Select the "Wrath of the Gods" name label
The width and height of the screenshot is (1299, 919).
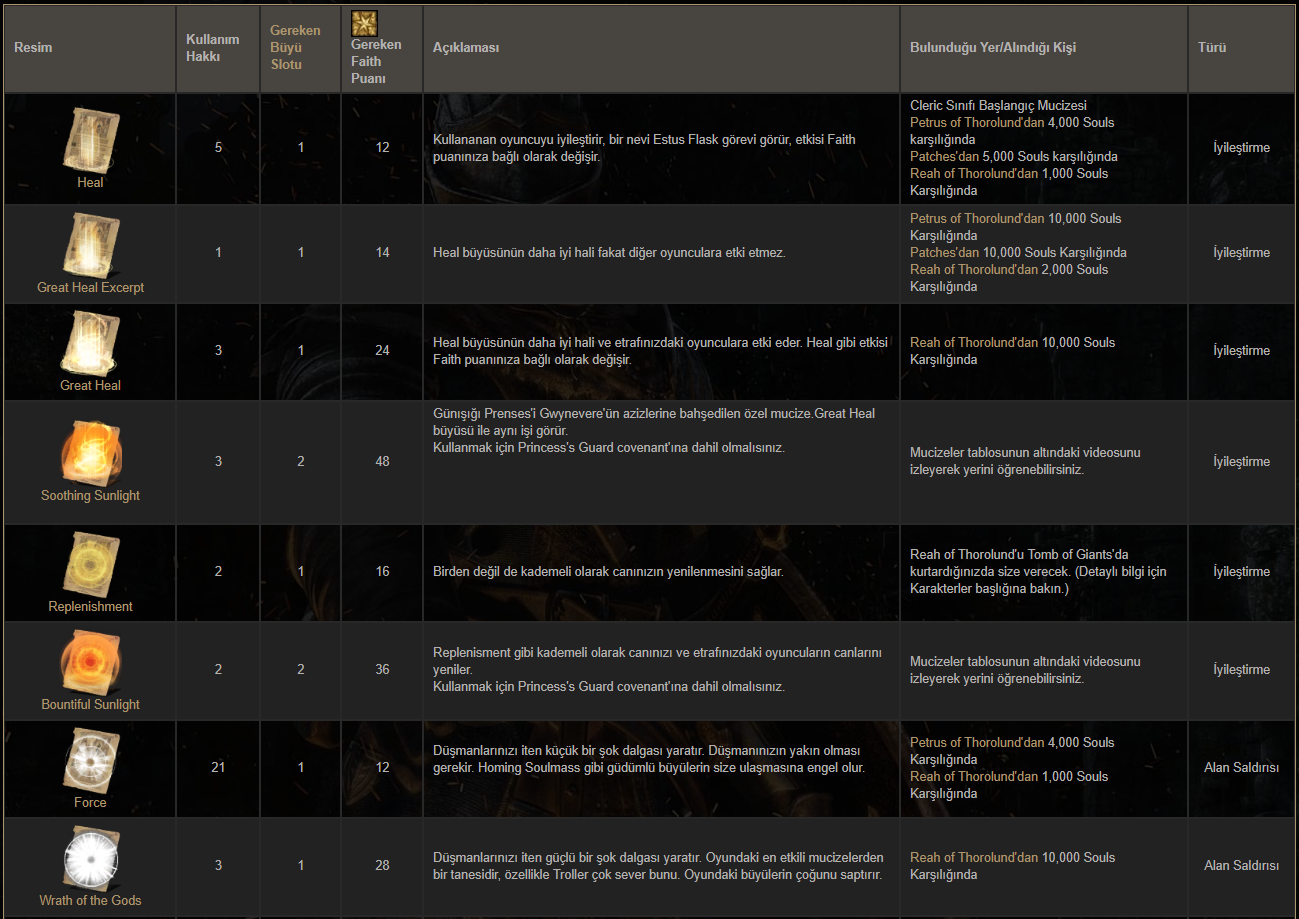point(90,900)
